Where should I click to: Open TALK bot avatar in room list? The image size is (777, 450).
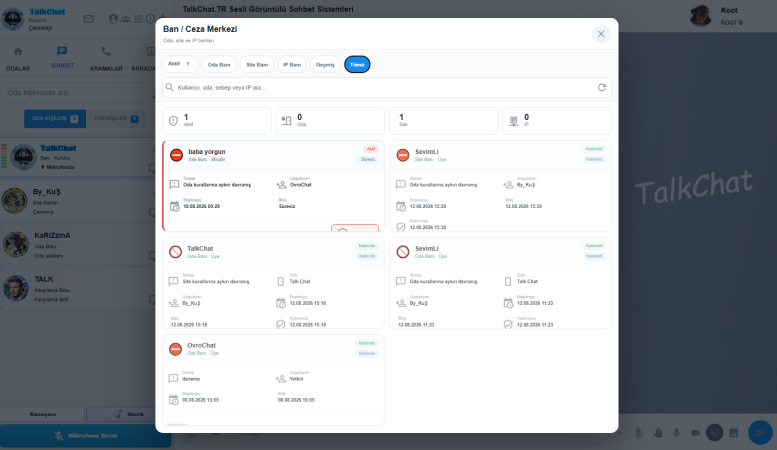point(16,288)
